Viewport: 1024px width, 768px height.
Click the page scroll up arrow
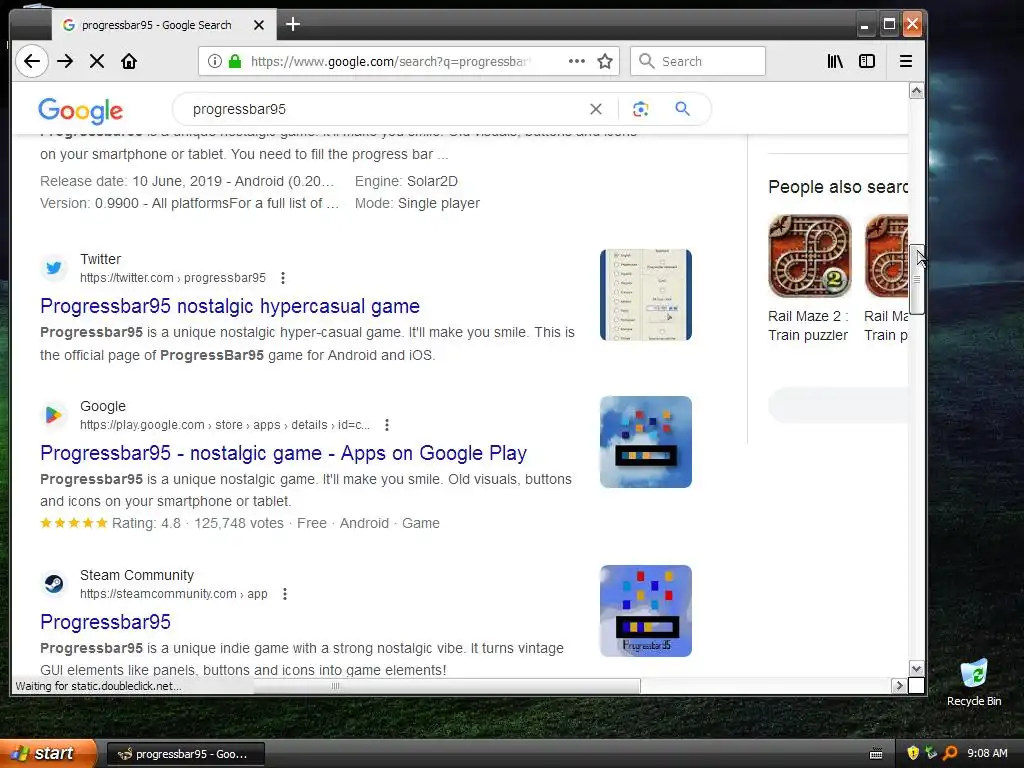pos(916,91)
